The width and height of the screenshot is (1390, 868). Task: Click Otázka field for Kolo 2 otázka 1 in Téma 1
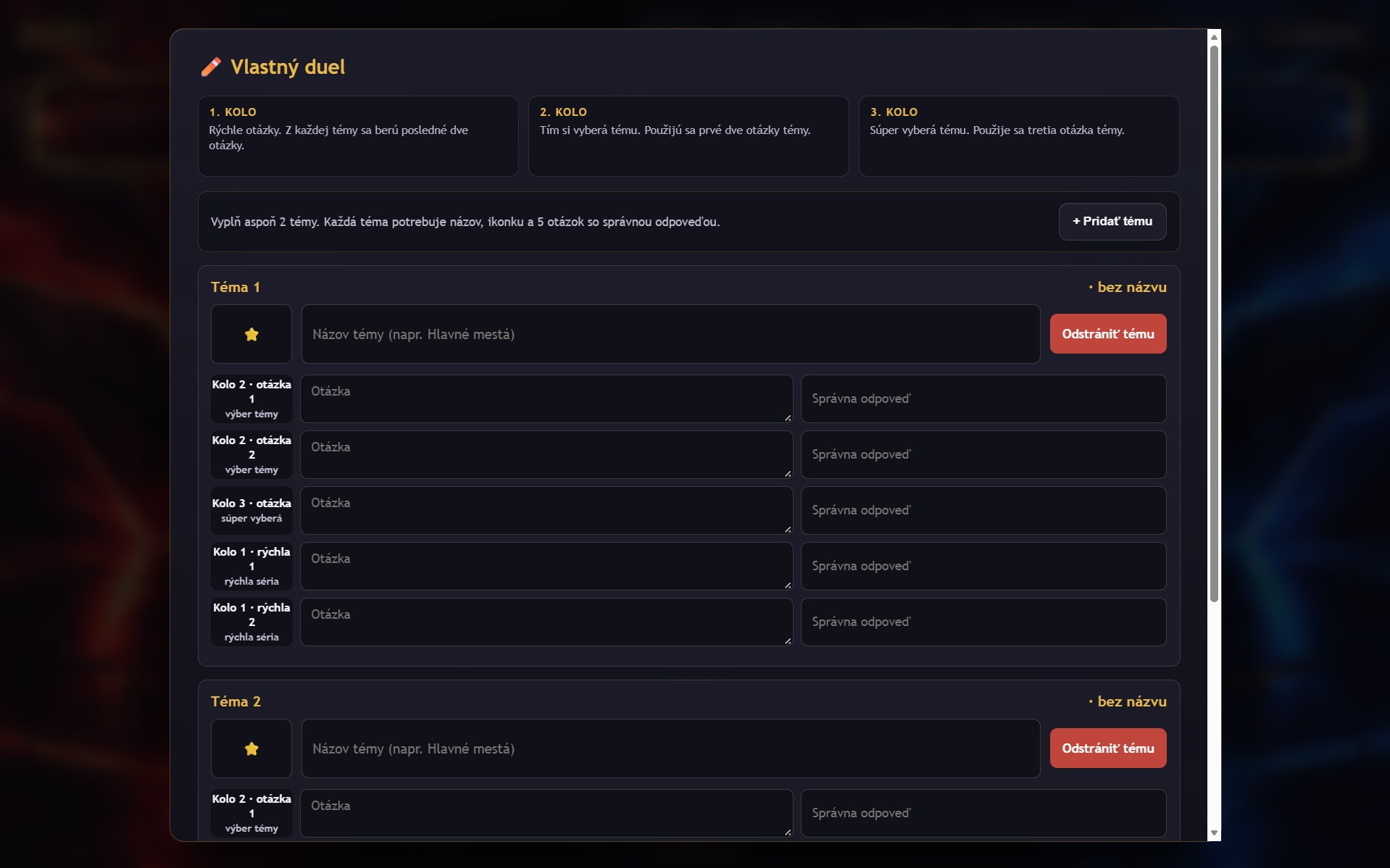coord(546,398)
